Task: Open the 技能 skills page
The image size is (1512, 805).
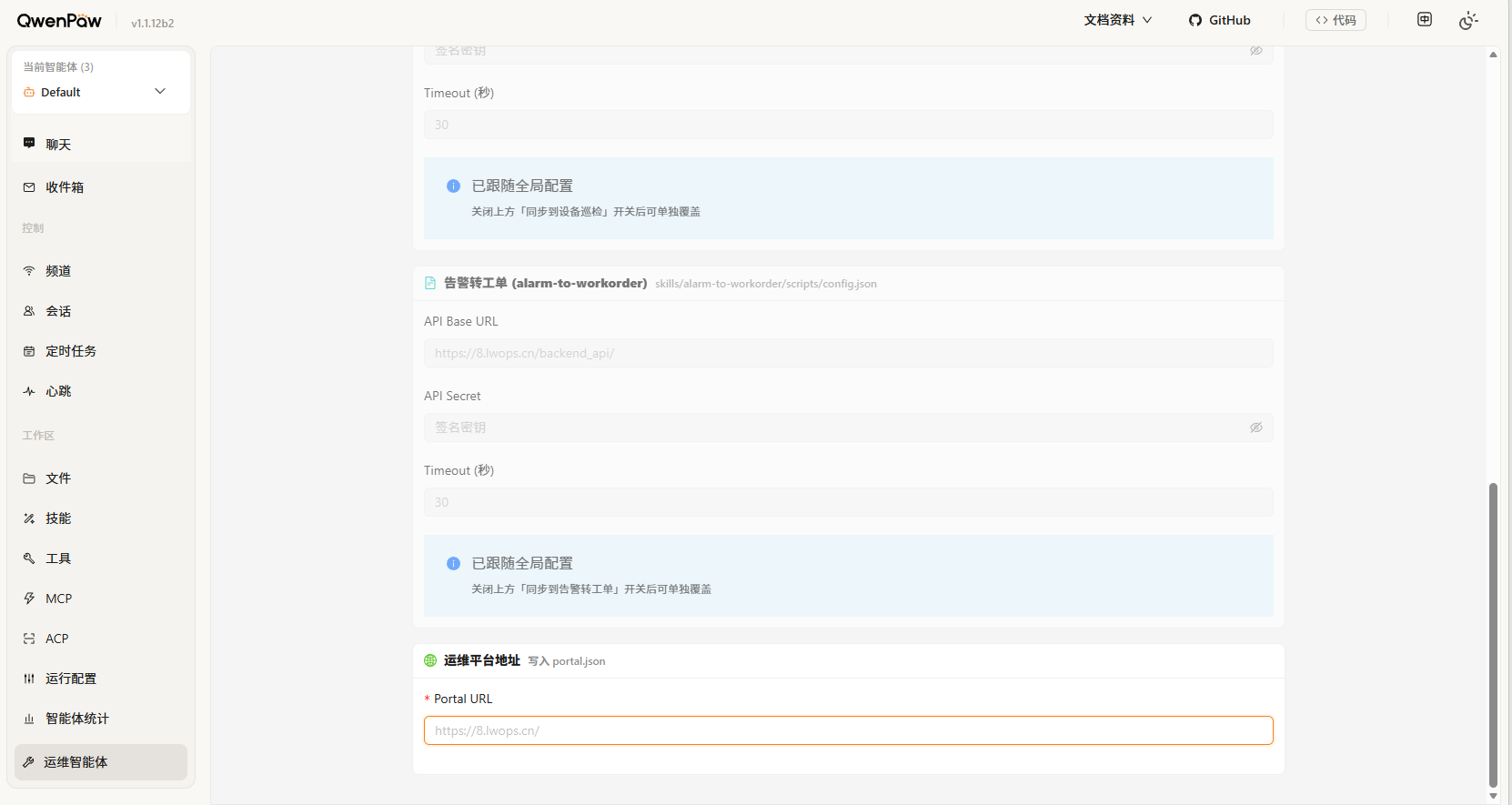Action: pyautogui.click(x=101, y=518)
